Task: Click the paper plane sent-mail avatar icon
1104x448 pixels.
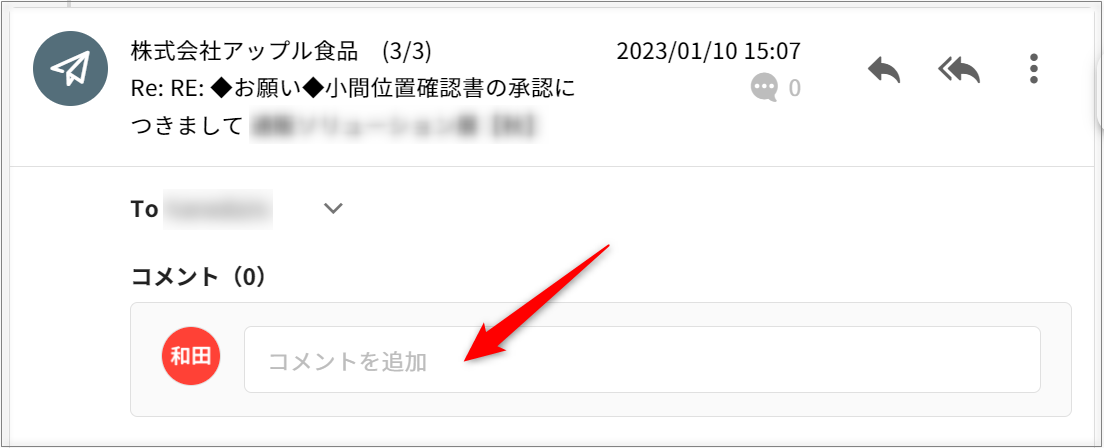Action: click(70, 68)
